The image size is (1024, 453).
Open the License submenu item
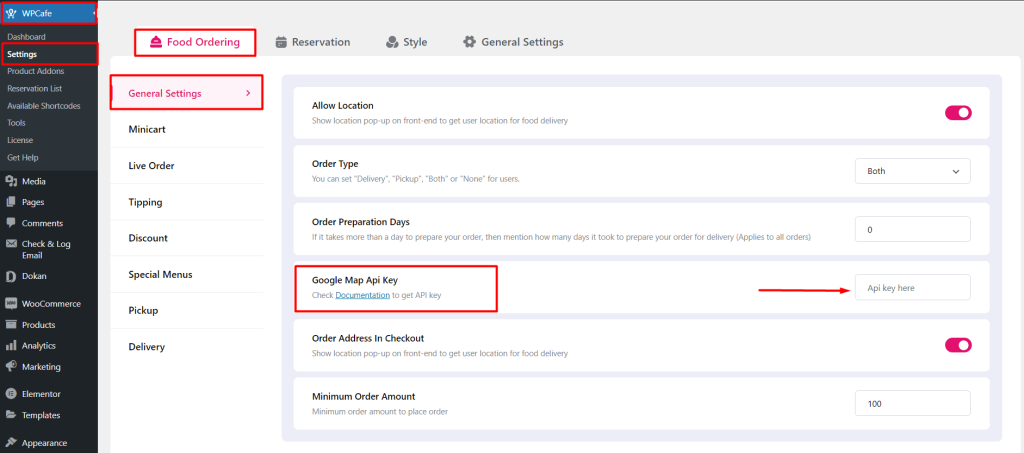coord(20,140)
